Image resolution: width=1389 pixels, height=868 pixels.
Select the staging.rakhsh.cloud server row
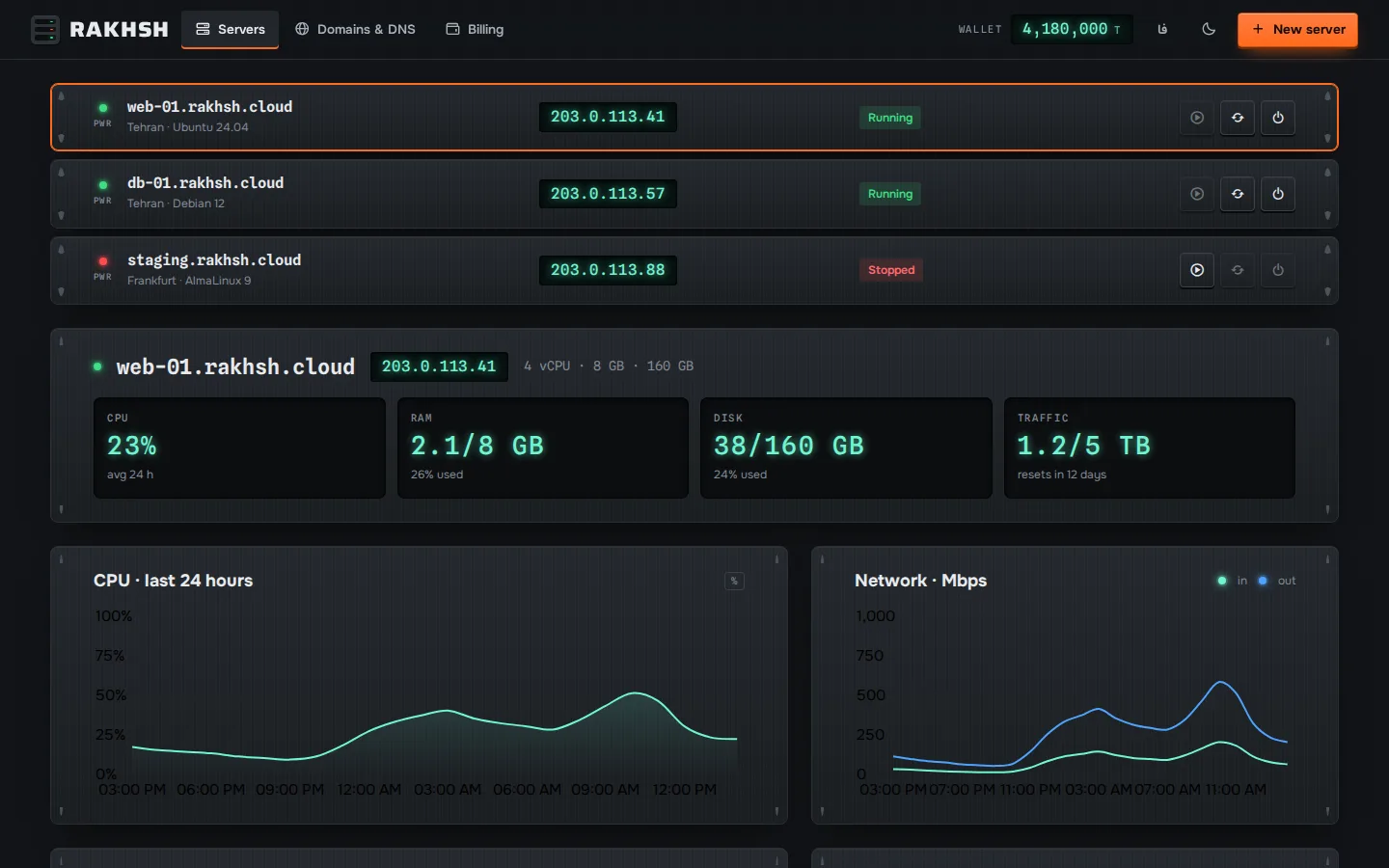click(x=694, y=270)
